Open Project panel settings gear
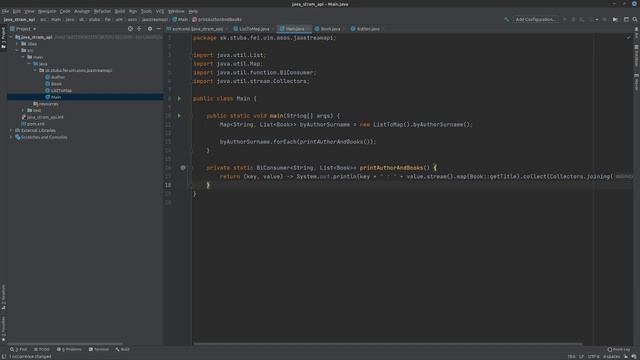The width and height of the screenshot is (640, 360). [x=150, y=29]
